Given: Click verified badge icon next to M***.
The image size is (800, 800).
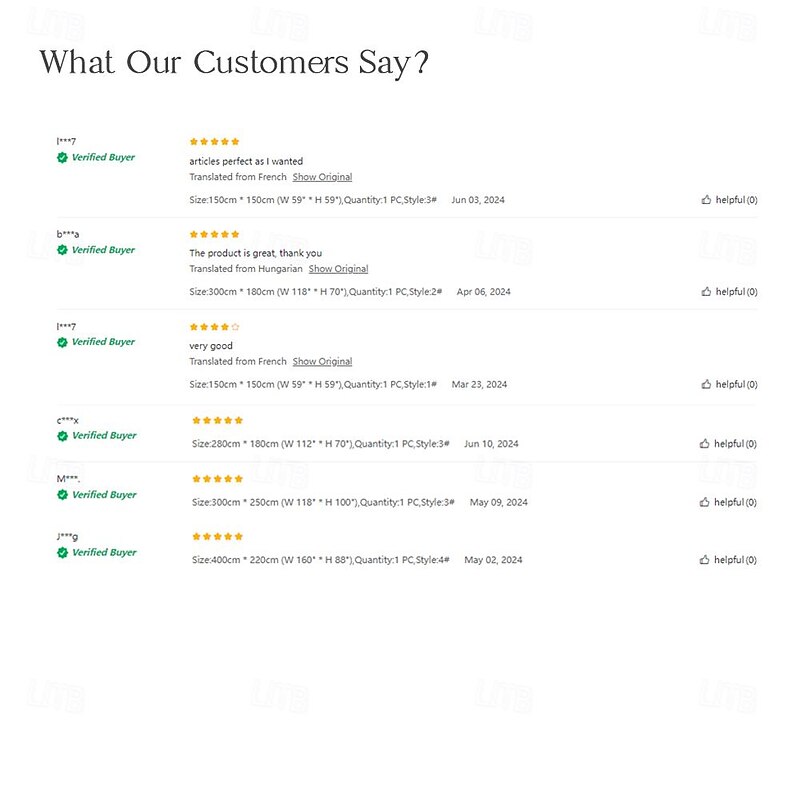Looking at the screenshot, I should 62,495.
